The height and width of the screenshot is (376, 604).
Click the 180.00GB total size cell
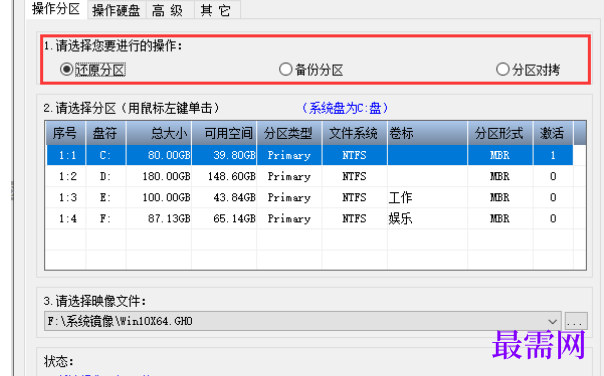(159, 176)
